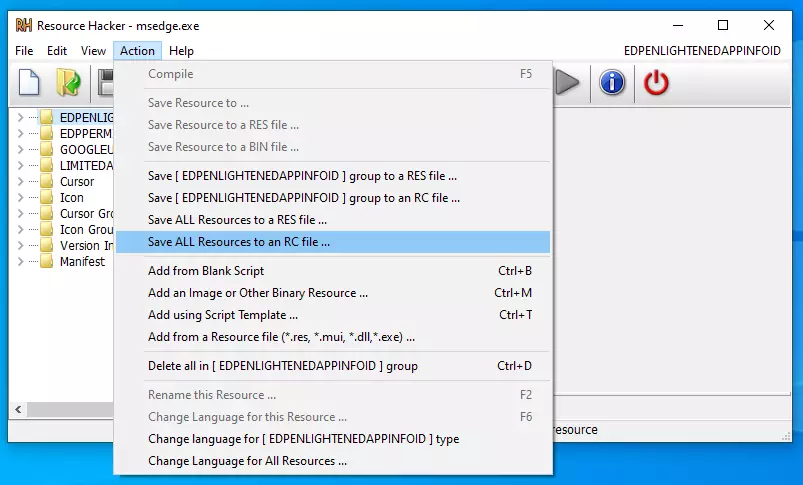Click the tree scrollbar left arrow
Image resolution: width=803 pixels, height=485 pixels.
pos(18,409)
